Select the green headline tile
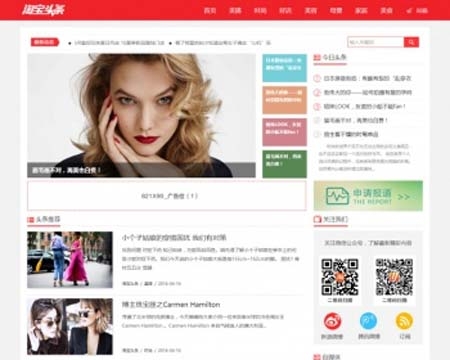450x360 pixels. (284, 164)
